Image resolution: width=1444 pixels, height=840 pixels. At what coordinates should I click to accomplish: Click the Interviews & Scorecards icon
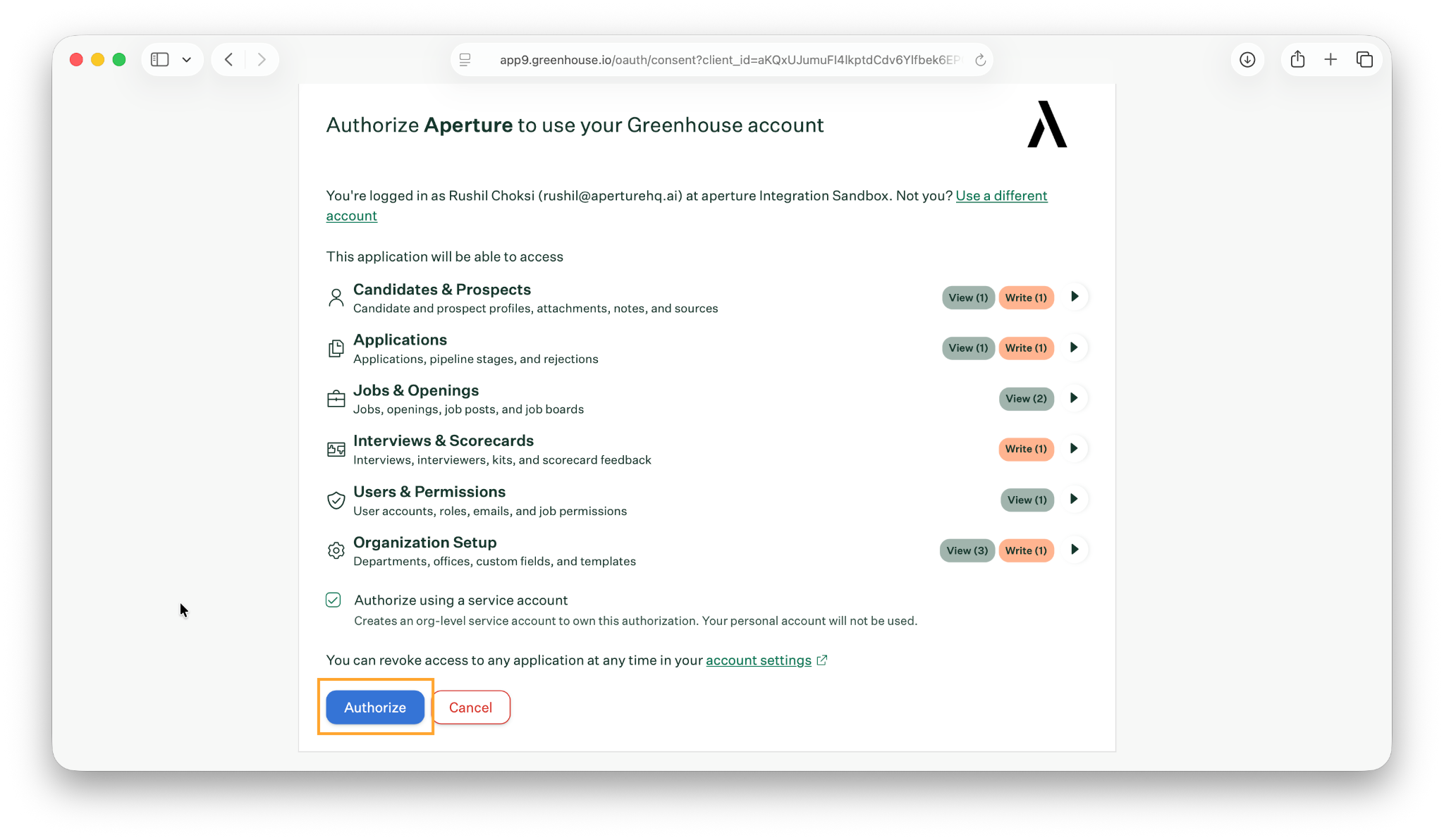tap(336, 450)
